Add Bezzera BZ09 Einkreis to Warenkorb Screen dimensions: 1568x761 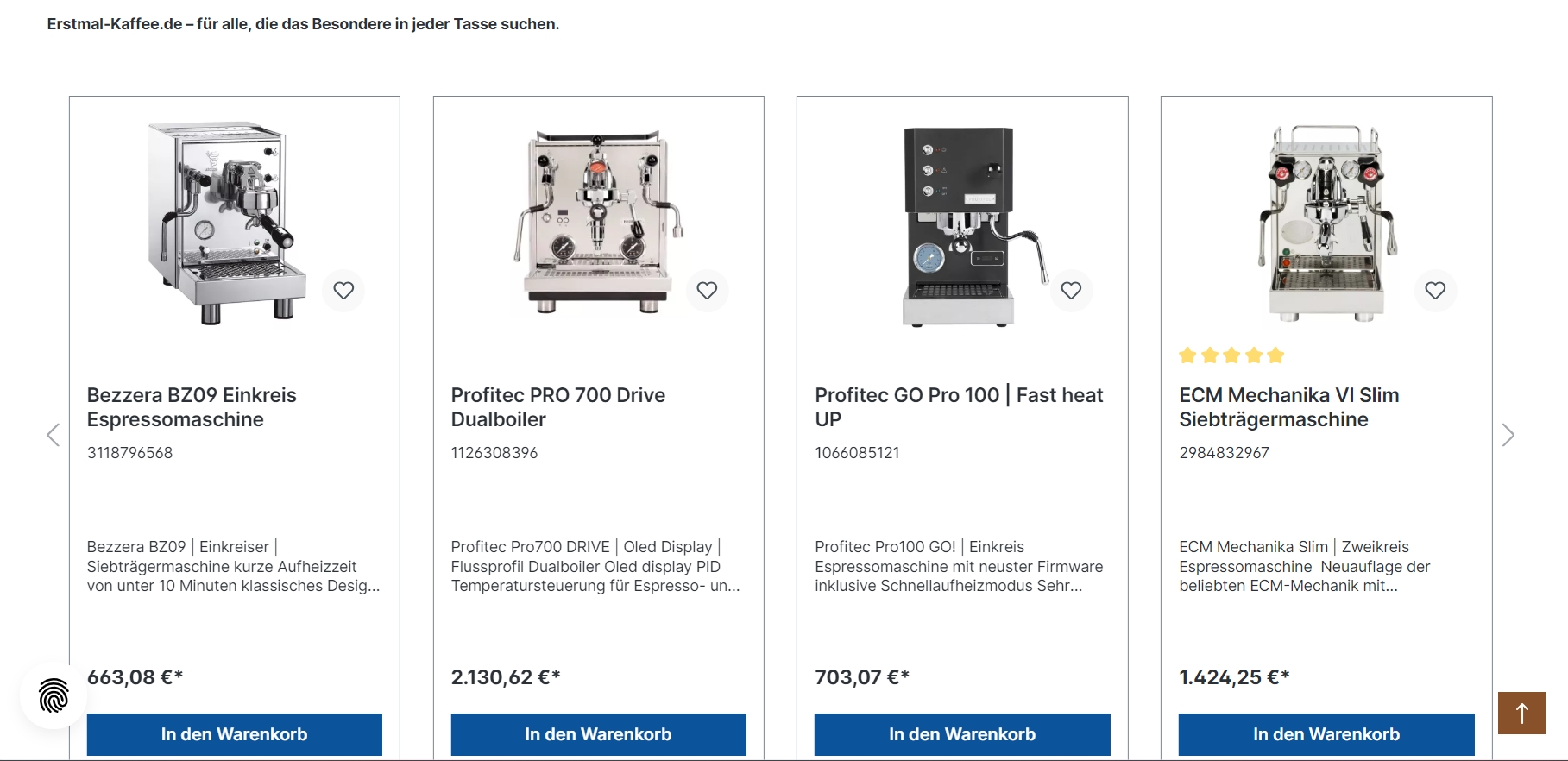[234, 734]
